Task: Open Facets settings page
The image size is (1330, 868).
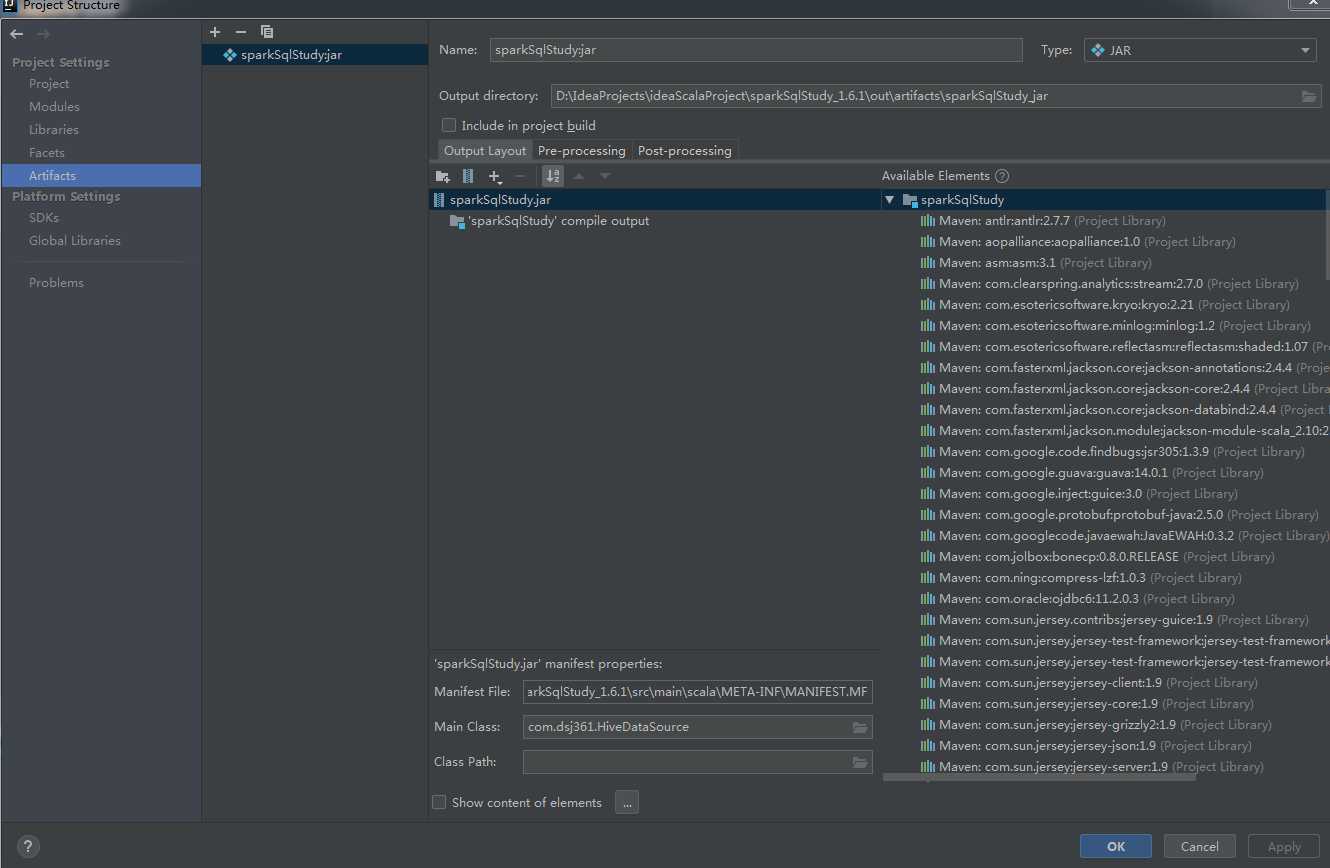Action: click(47, 153)
